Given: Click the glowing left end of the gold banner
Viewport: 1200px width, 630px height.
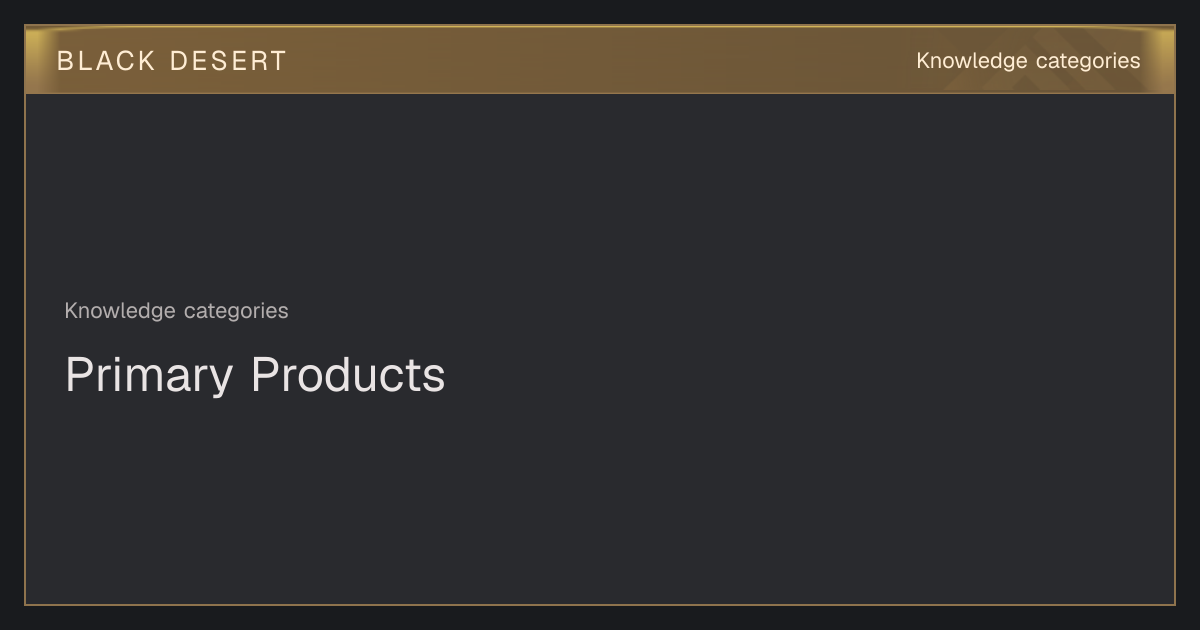Looking at the screenshot, I should coord(38,60).
